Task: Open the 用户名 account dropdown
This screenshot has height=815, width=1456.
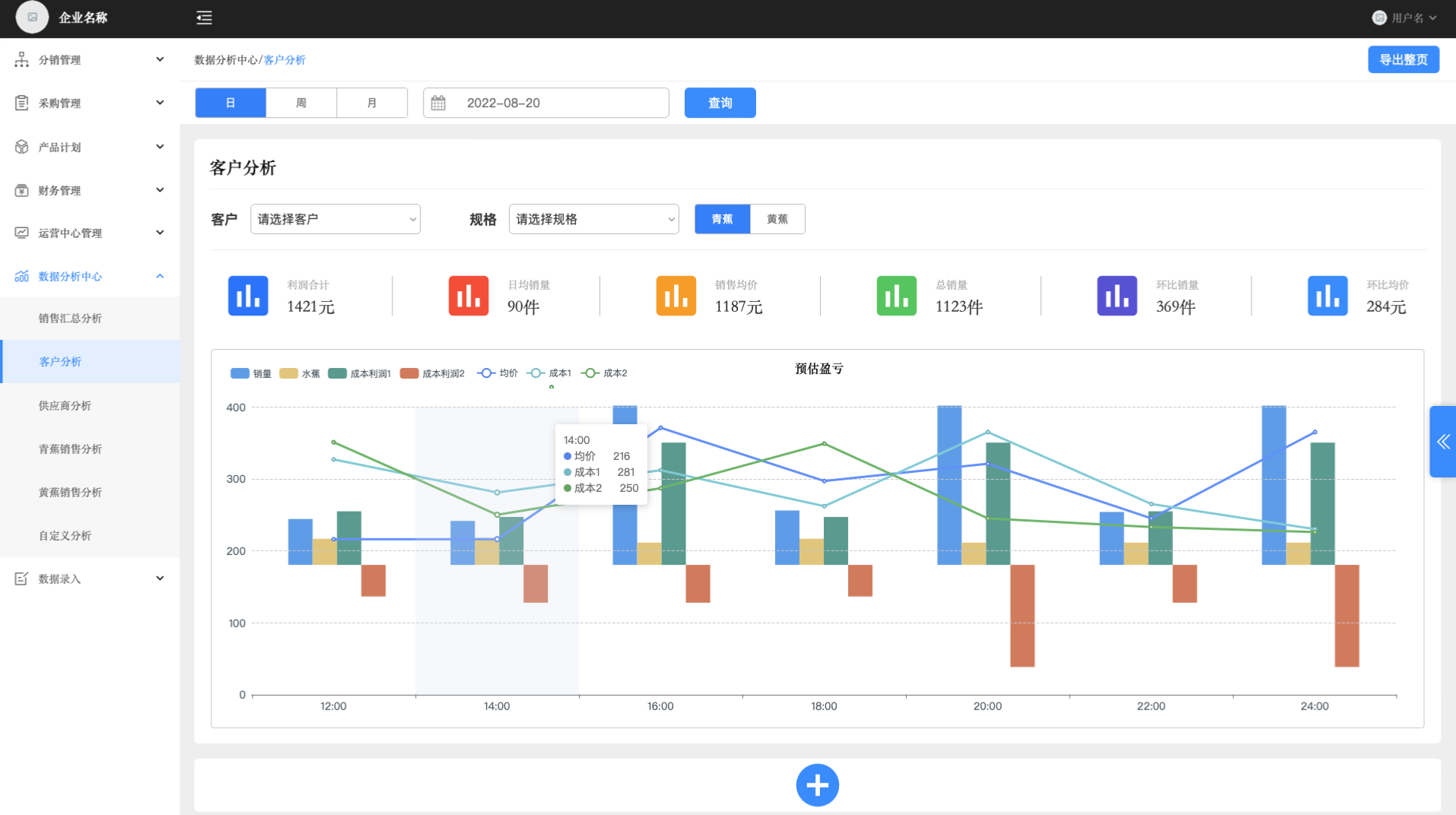Action: click(x=1405, y=17)
